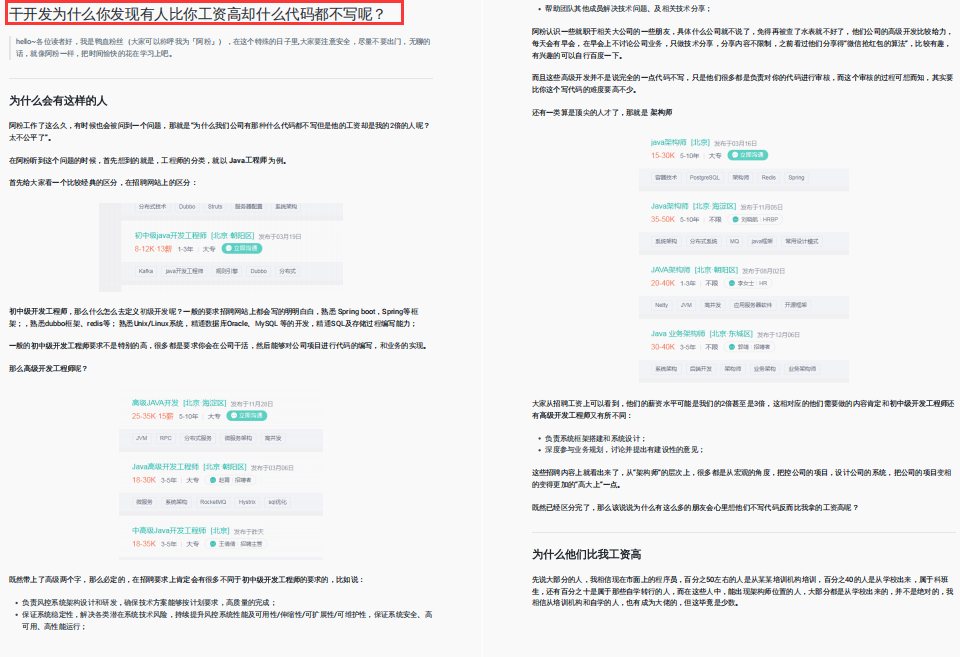Click the salary text 18-30K
The image size is (960, 657).
144,480
